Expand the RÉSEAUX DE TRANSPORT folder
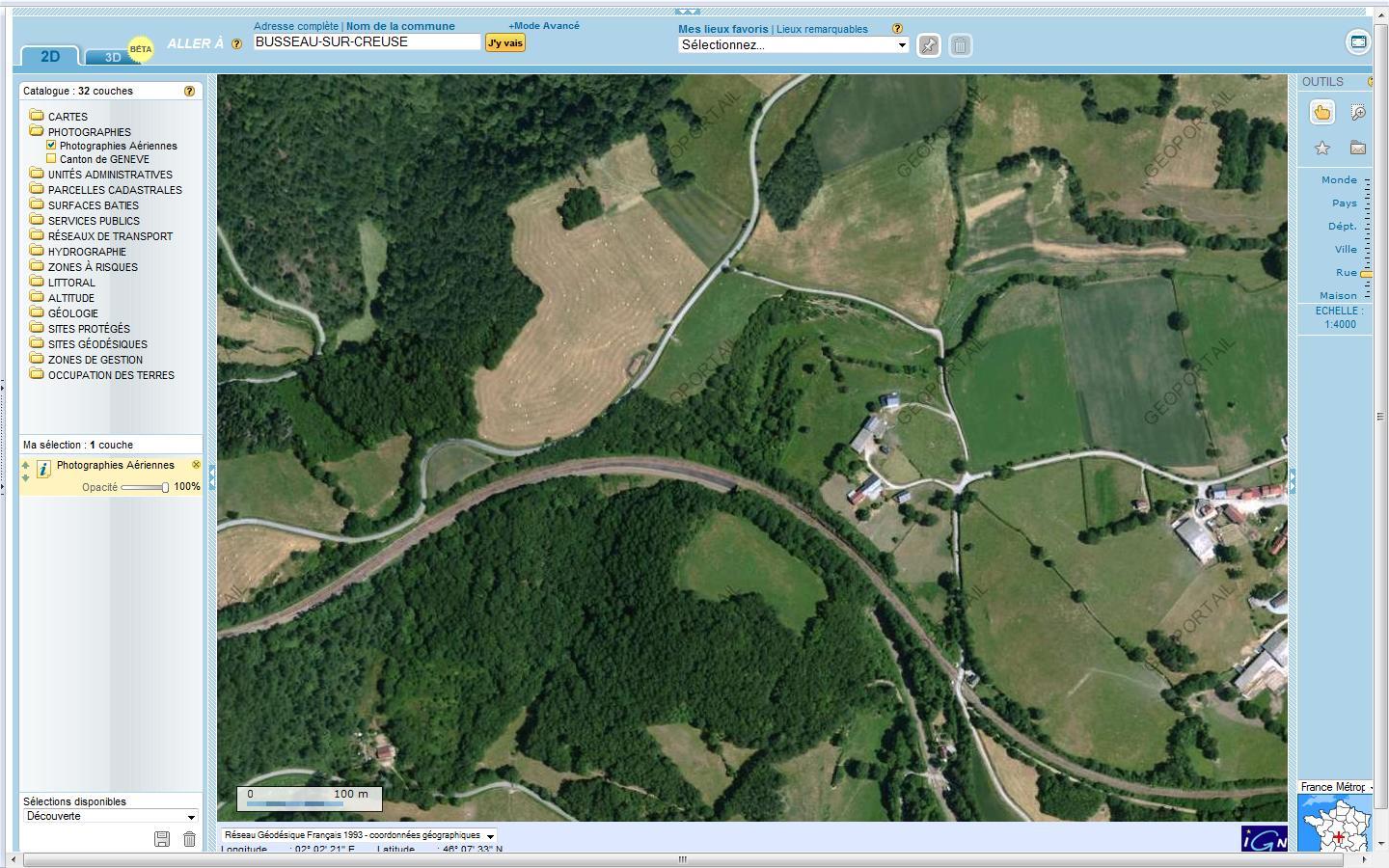Image resolution: width=1389 pixels, height=868 pixels. (x=110, y=236)
